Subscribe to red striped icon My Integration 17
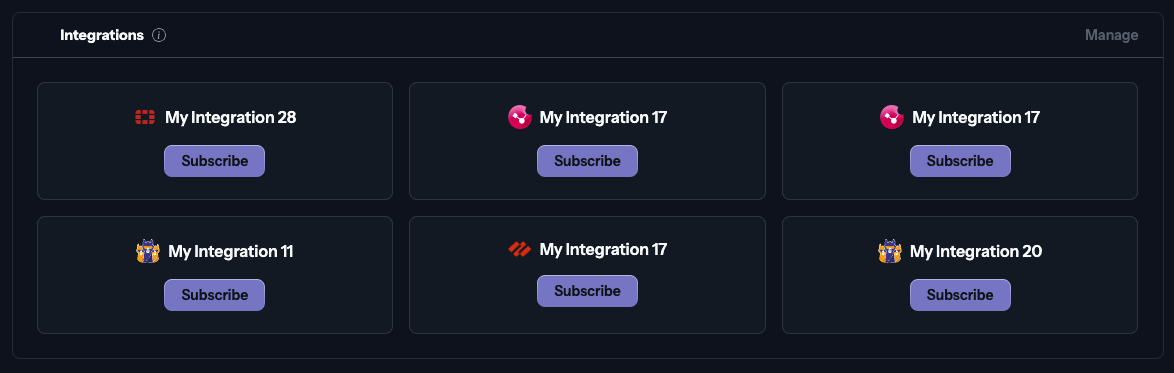Screen dimensions: 1174x373 click(587, 291)
